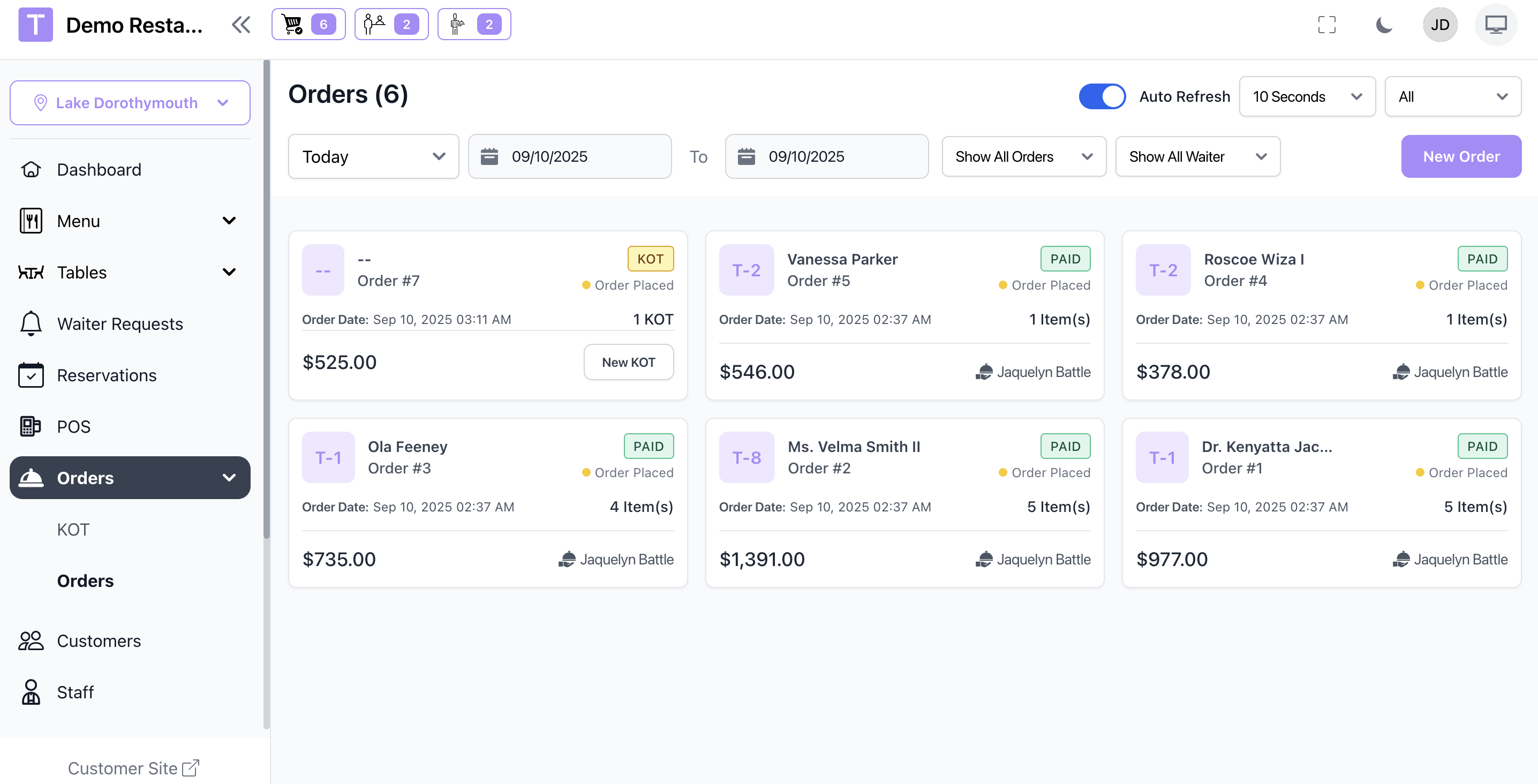
Task: Open the 10 Seconds refresh interval dropdown
Action: click(x=1306, y=96)
